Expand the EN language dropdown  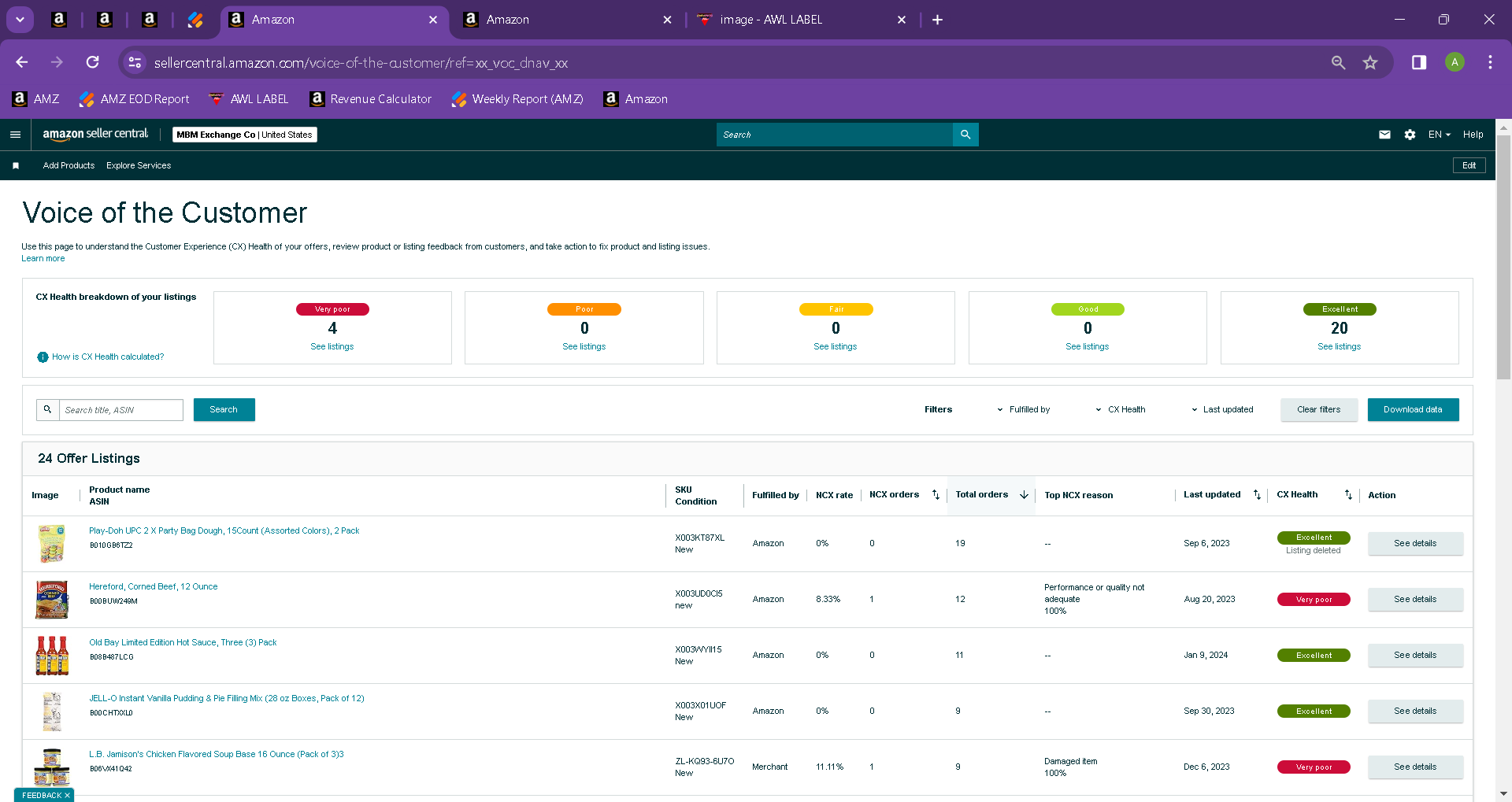[1439, 135]
